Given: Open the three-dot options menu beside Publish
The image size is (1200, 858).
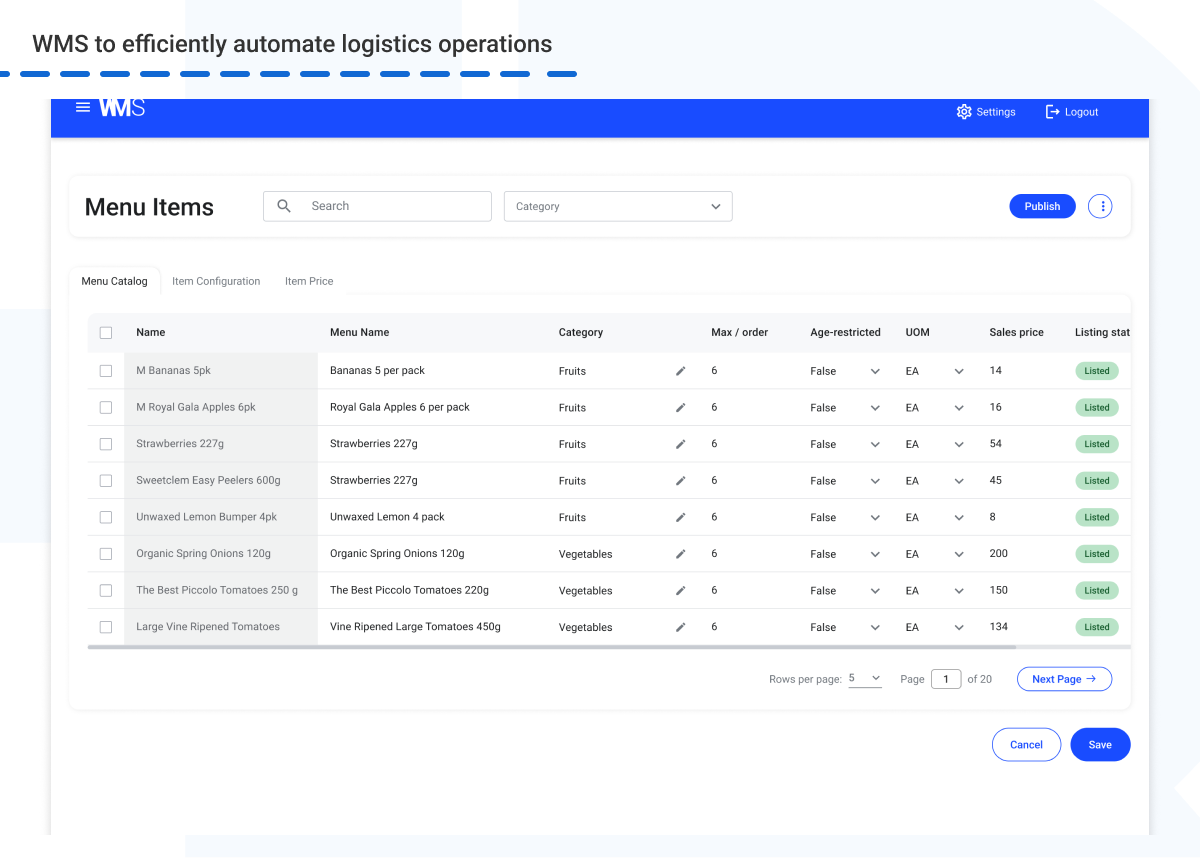Looking at the screenshot, I should click(1100, 206).
